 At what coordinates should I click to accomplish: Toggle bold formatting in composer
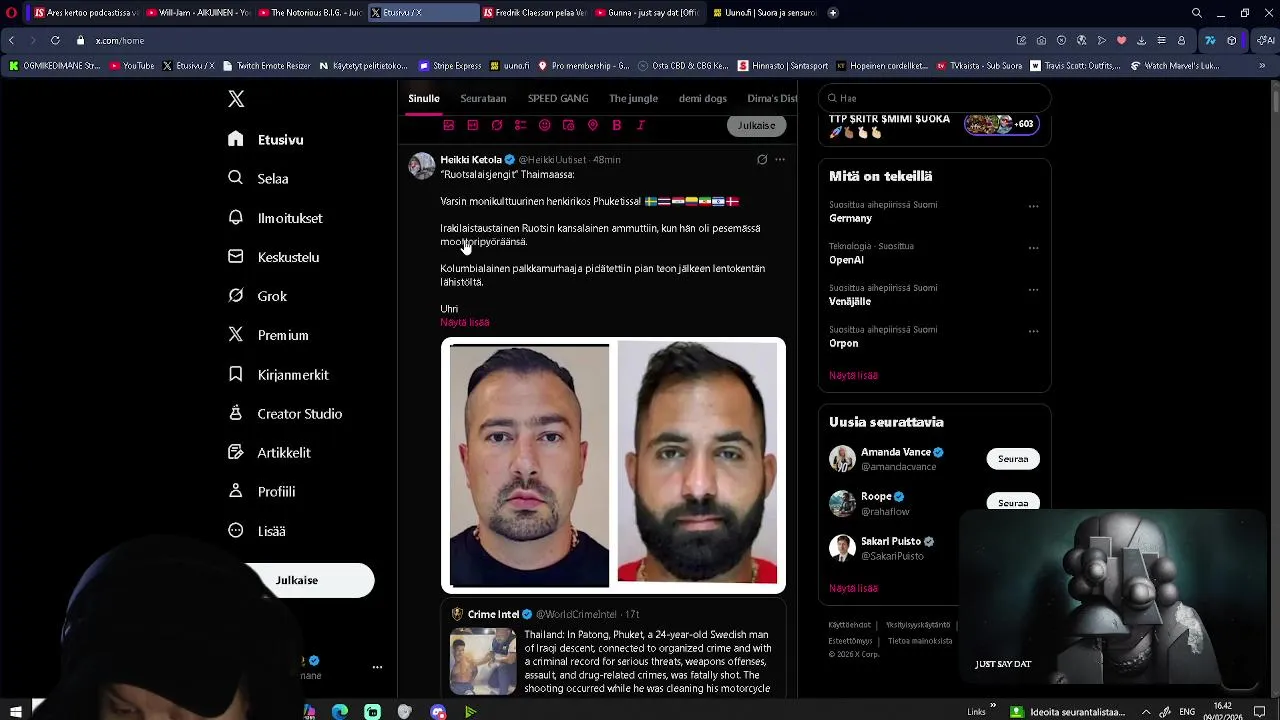(617, 125)
